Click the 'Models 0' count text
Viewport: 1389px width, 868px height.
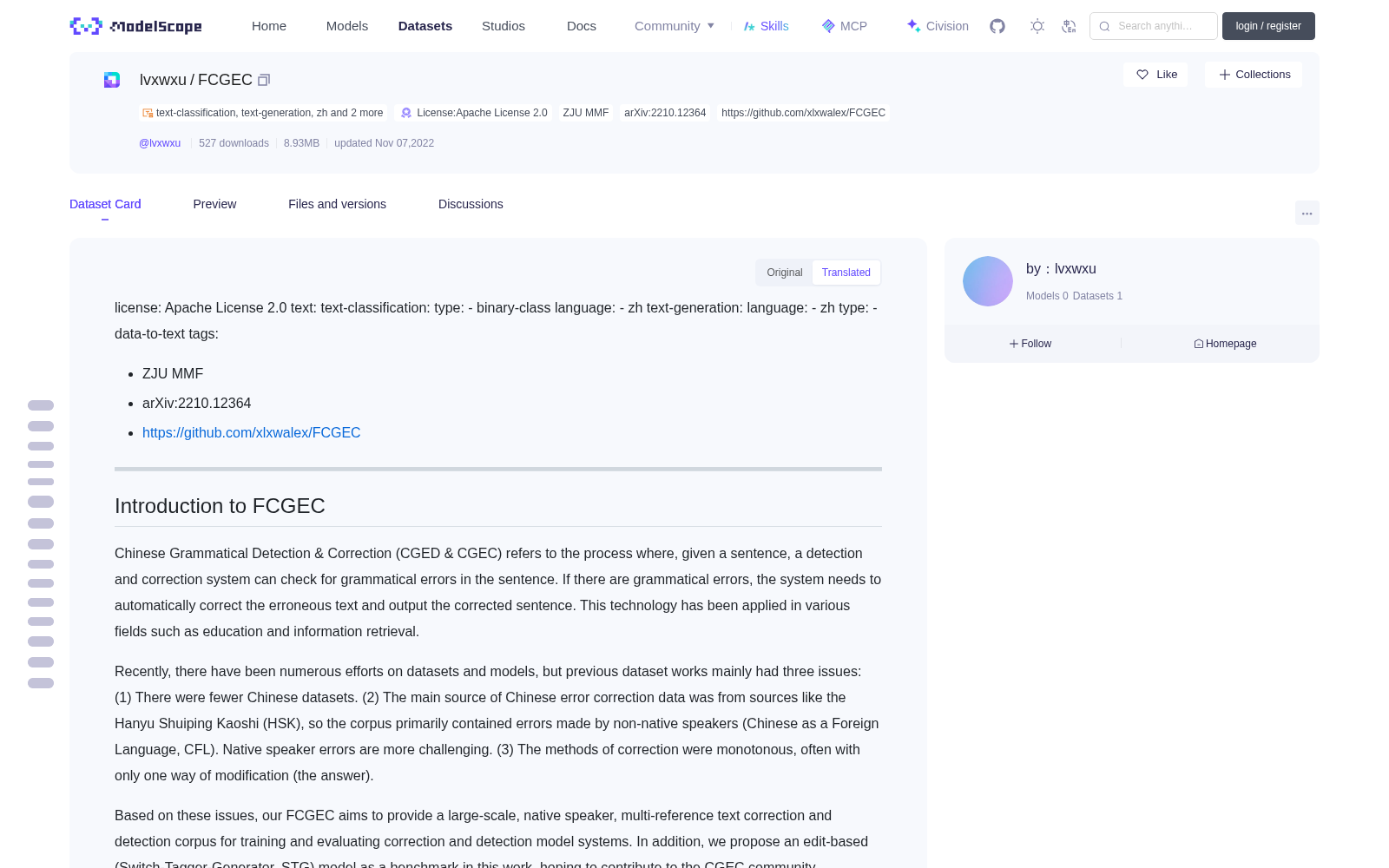click(1047, 296)
